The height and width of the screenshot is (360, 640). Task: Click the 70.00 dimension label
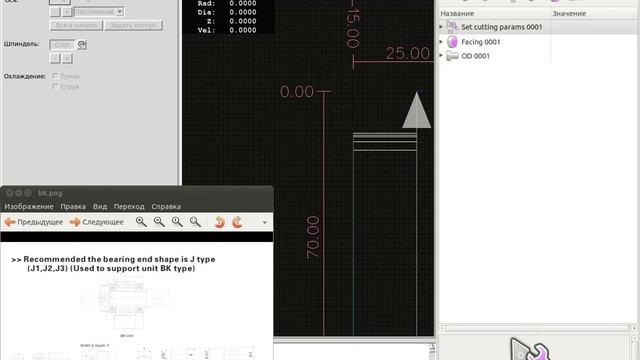(x=313, y=237)
